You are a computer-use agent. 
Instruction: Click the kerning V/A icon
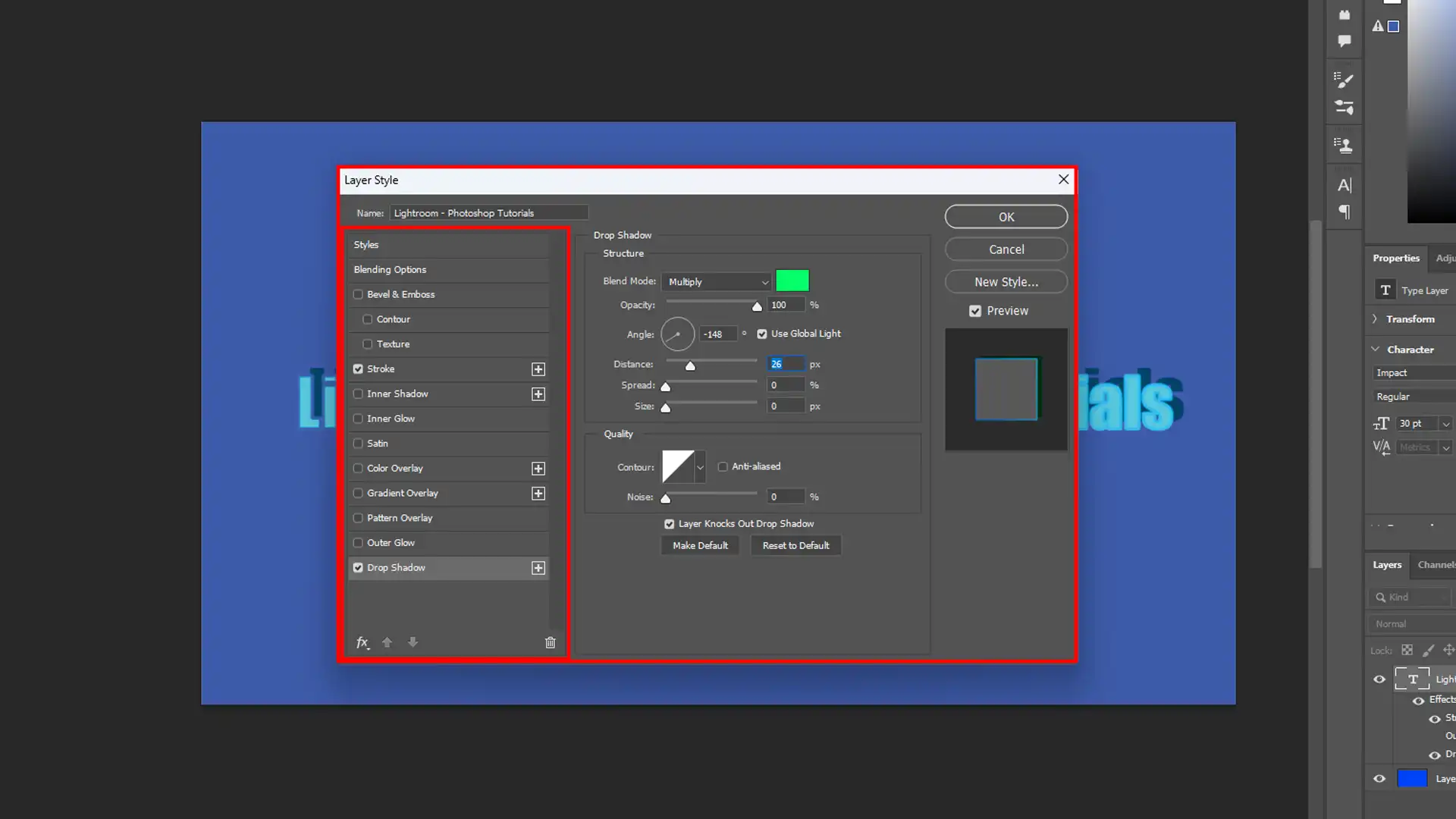[x=1381, y=447]
